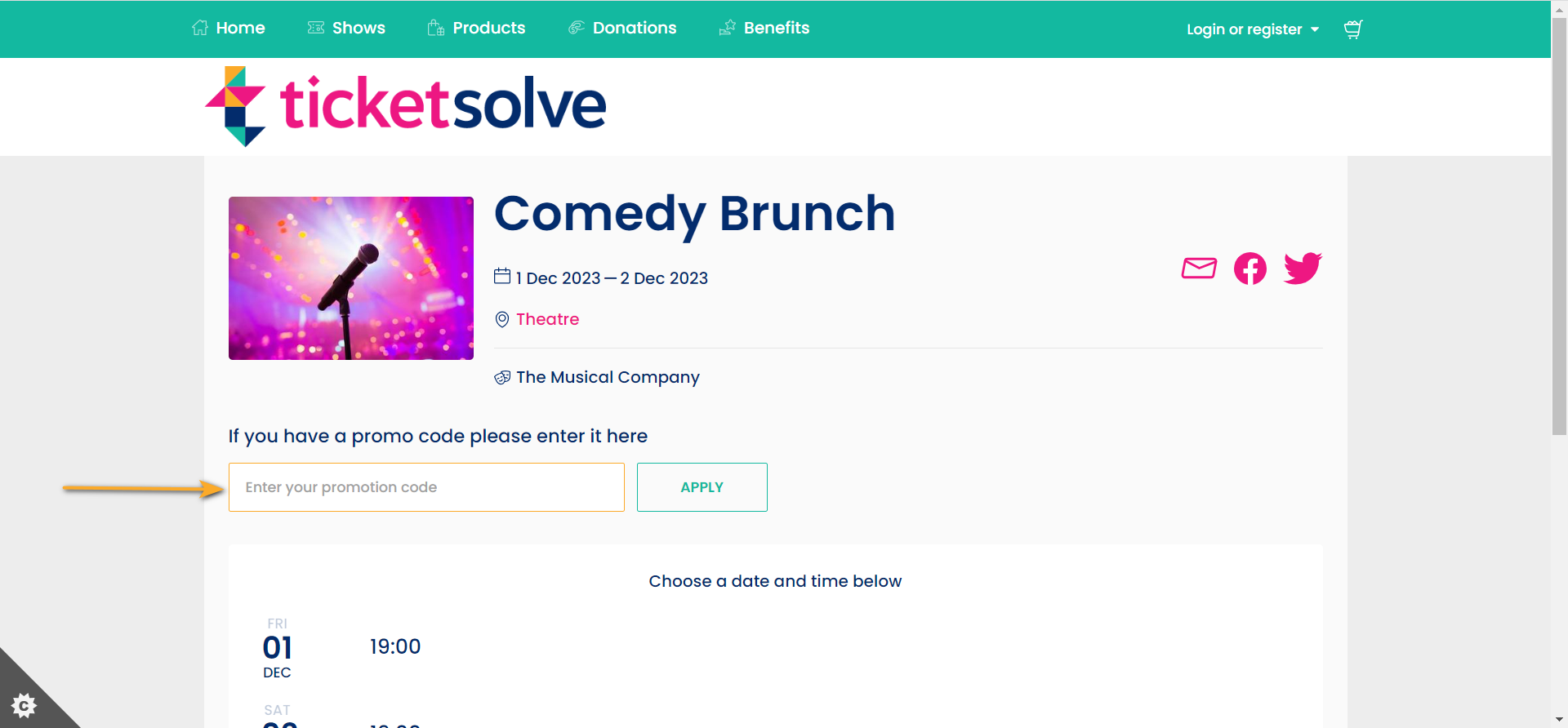Screen dimensions: 1568x728
Task: Open the settings gear in the corner
Action: point(24,705)
